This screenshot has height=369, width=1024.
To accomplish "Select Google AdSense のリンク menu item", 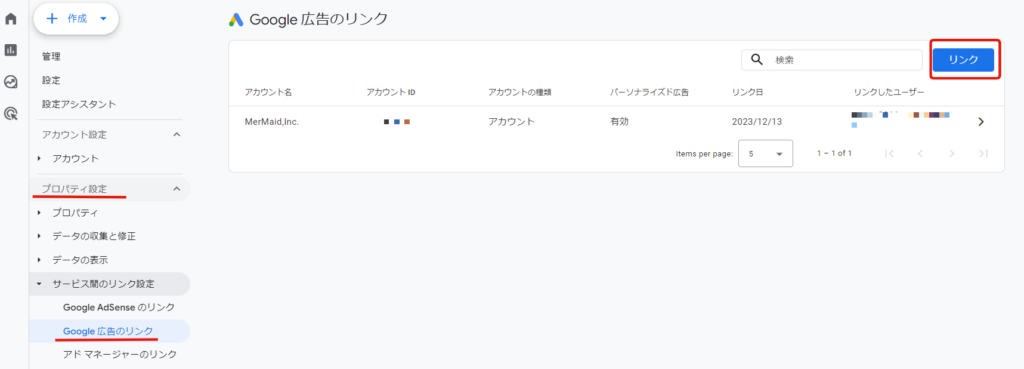I will tap(119, 307).
